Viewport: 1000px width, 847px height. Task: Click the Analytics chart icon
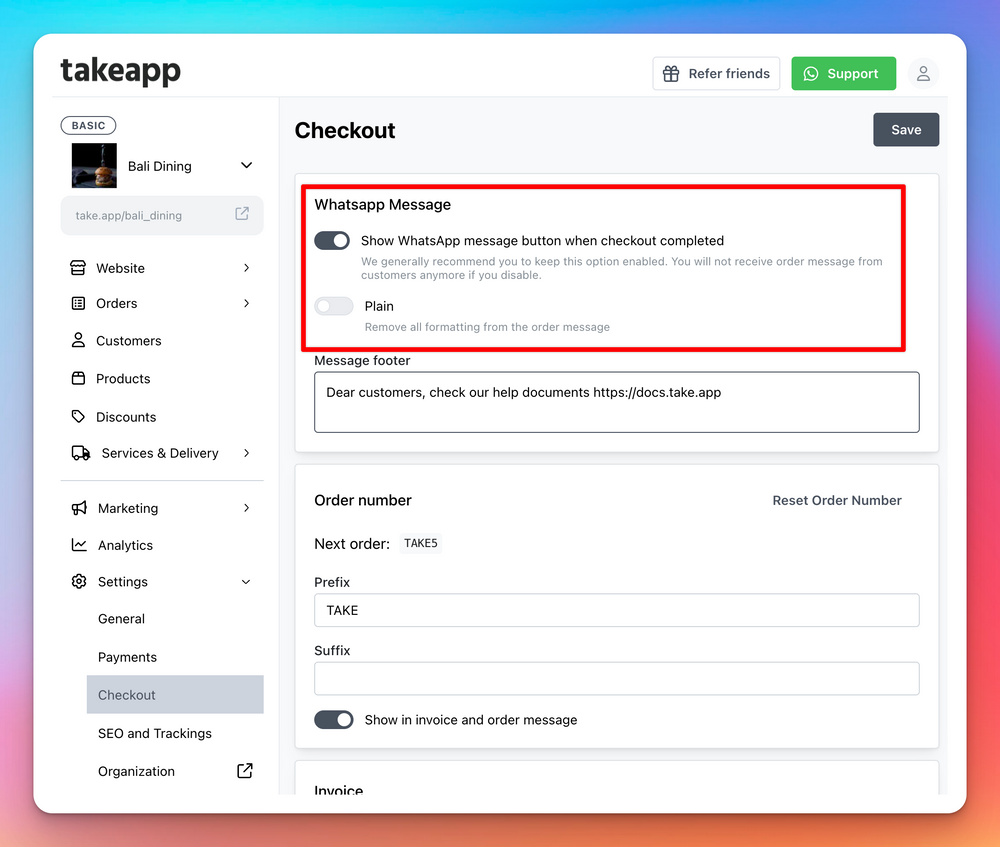coord(79,545)
